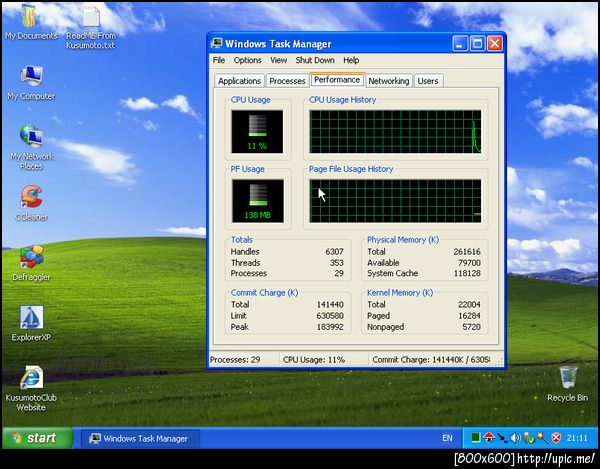Click the green CPU meter tray icon
The image size is (600, 469).
pos(476,438)
